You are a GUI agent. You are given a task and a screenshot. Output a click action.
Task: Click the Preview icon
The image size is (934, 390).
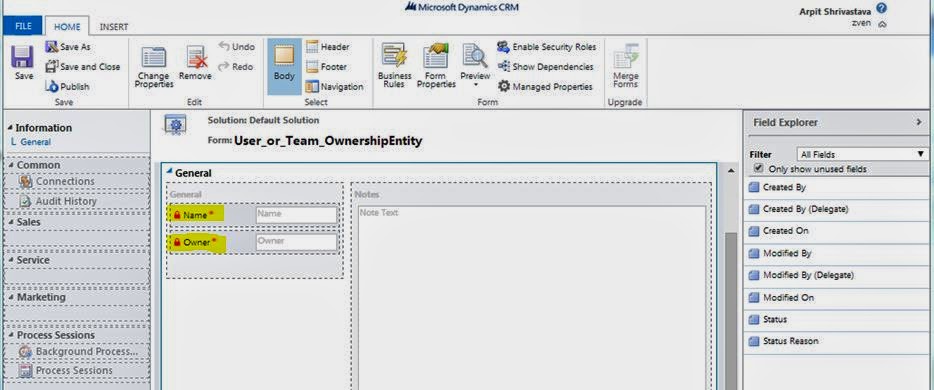point(475,55)
